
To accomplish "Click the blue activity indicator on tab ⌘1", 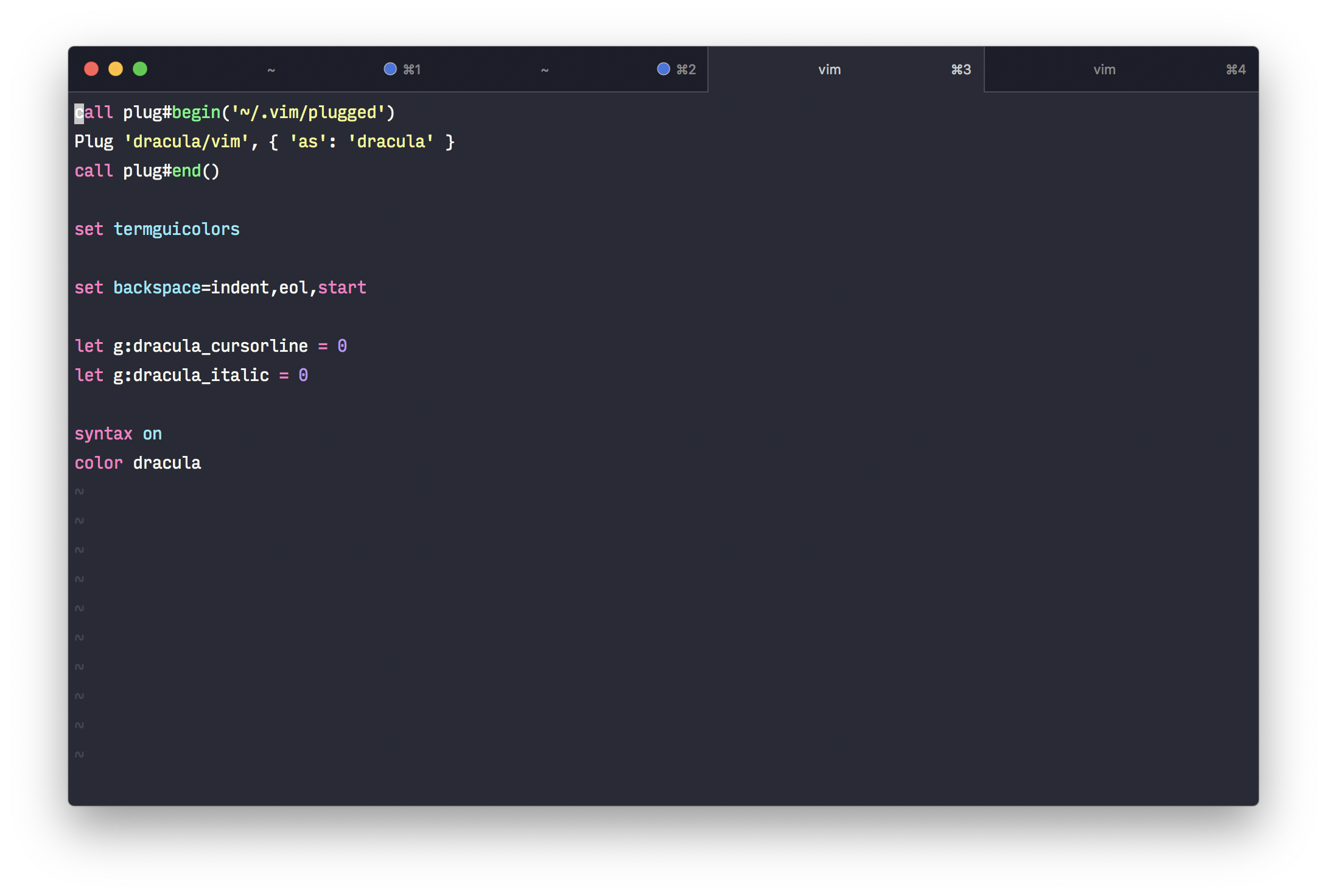I will tap(390, 69).
